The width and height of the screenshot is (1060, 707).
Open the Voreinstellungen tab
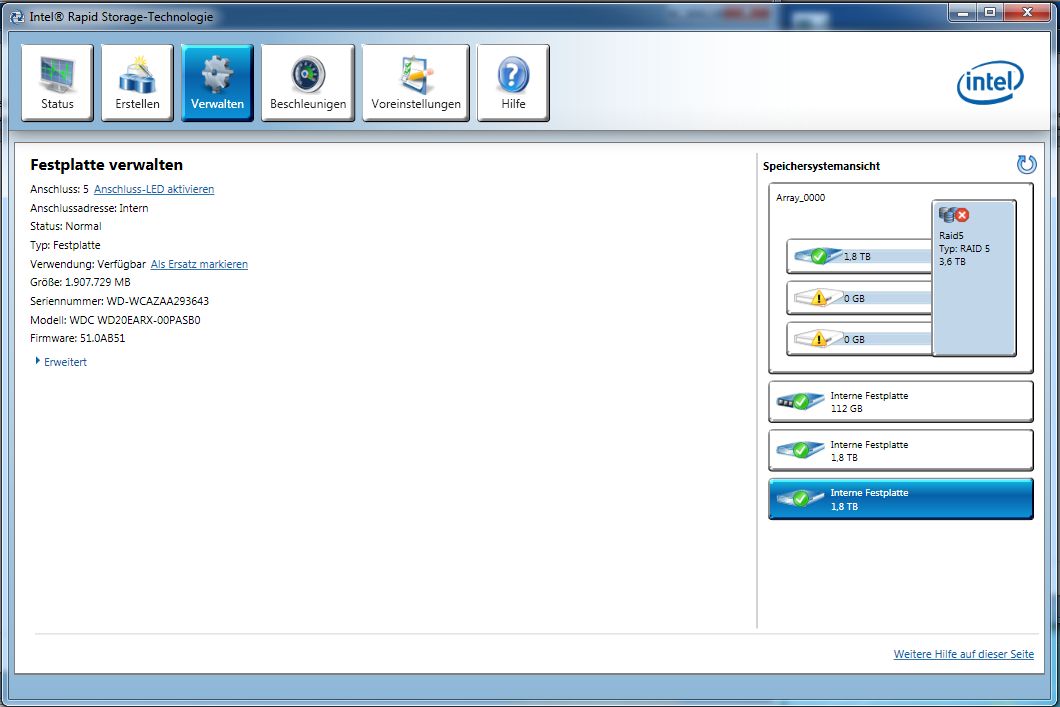pyautogui.click(x=416, y=82)
